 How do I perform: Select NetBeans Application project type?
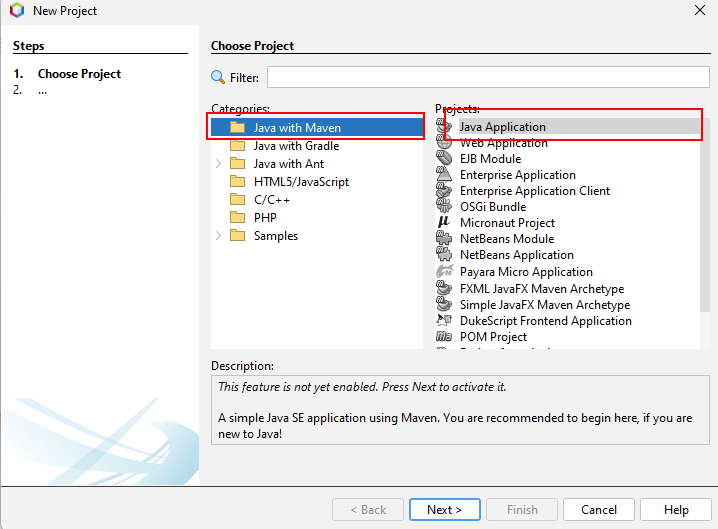click(x=517, y=255)
